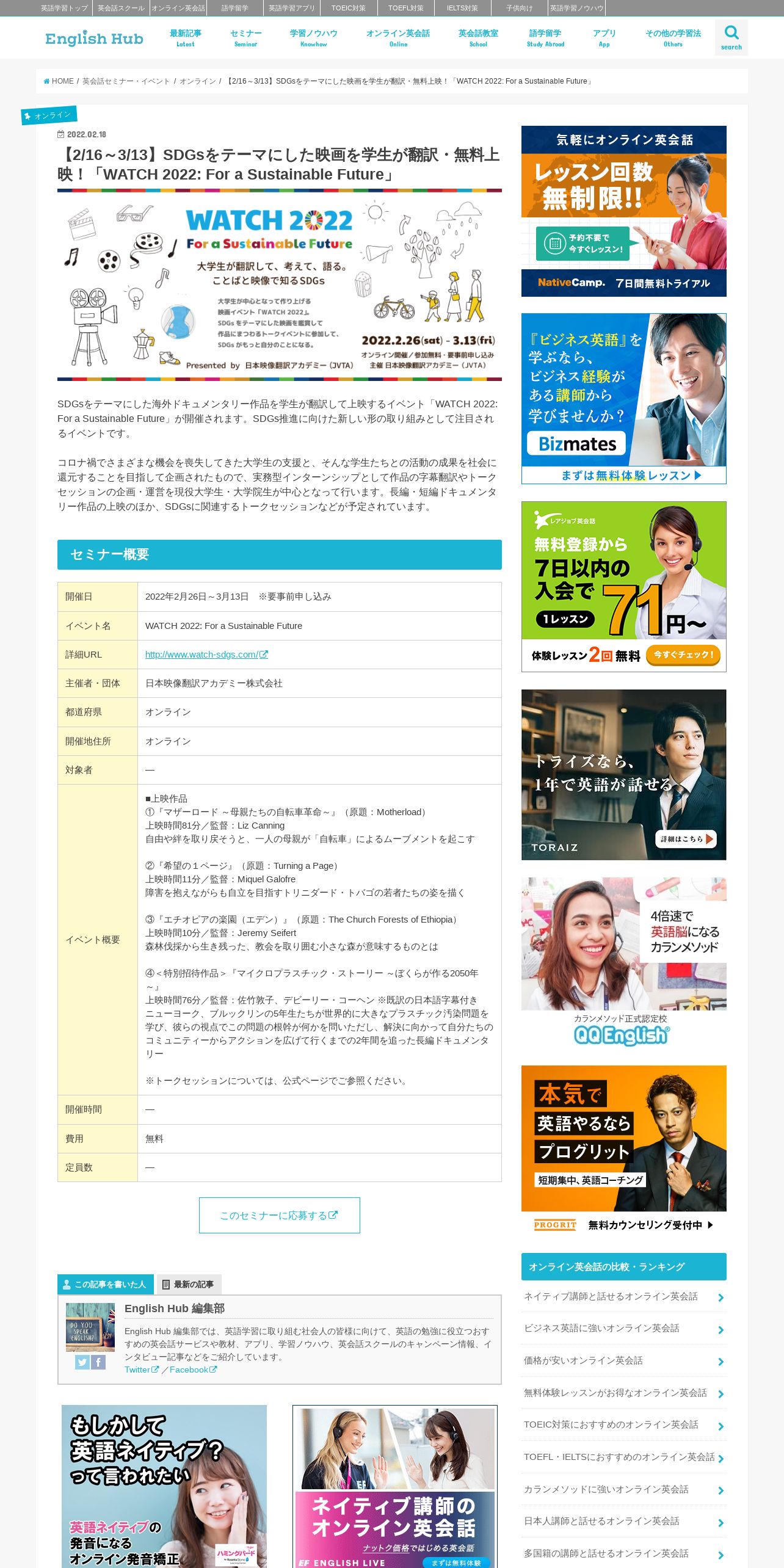Viewport: 784px width, 1568px height.
Task: Open the search icon in header
Action: pyautogui.click(x=731, y=37)
